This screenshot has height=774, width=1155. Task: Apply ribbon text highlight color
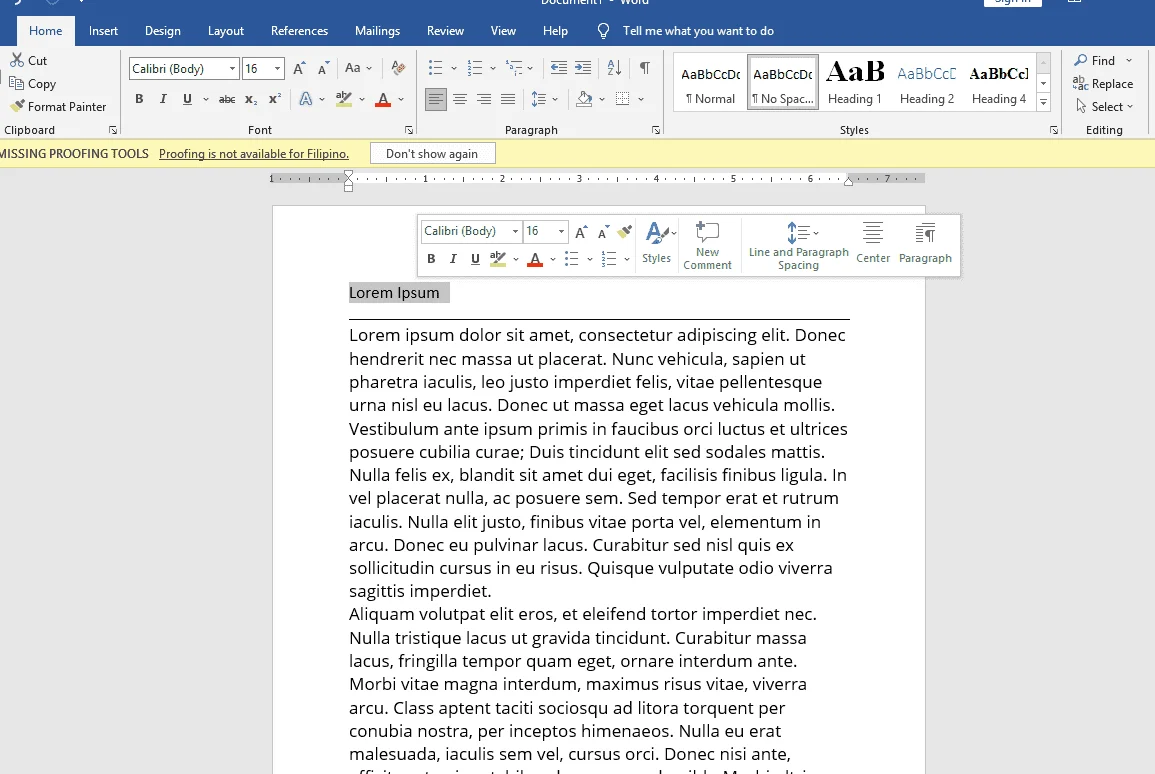click(343, 99)
